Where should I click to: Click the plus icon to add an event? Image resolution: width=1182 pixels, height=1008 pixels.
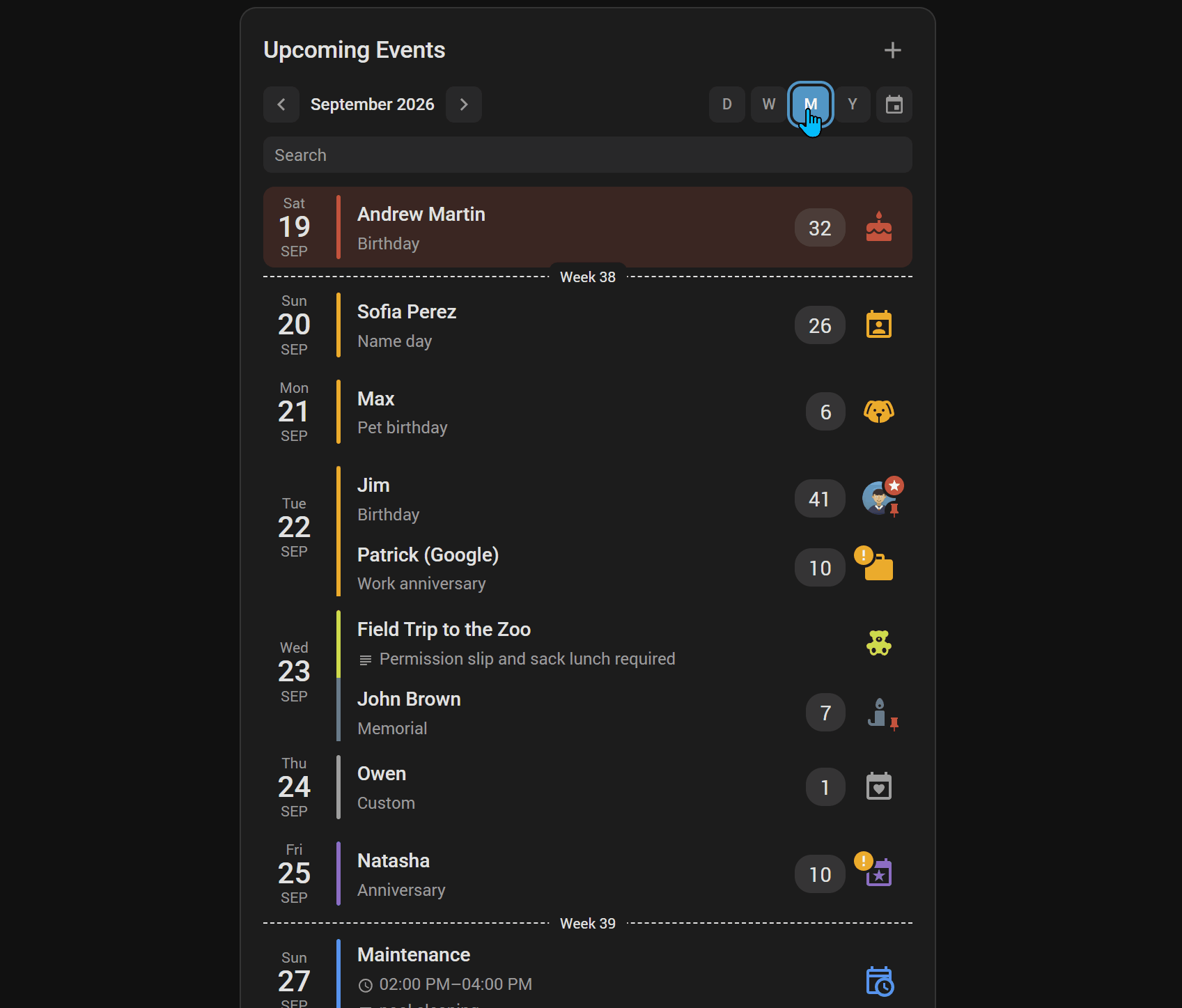tap(892, 50)
